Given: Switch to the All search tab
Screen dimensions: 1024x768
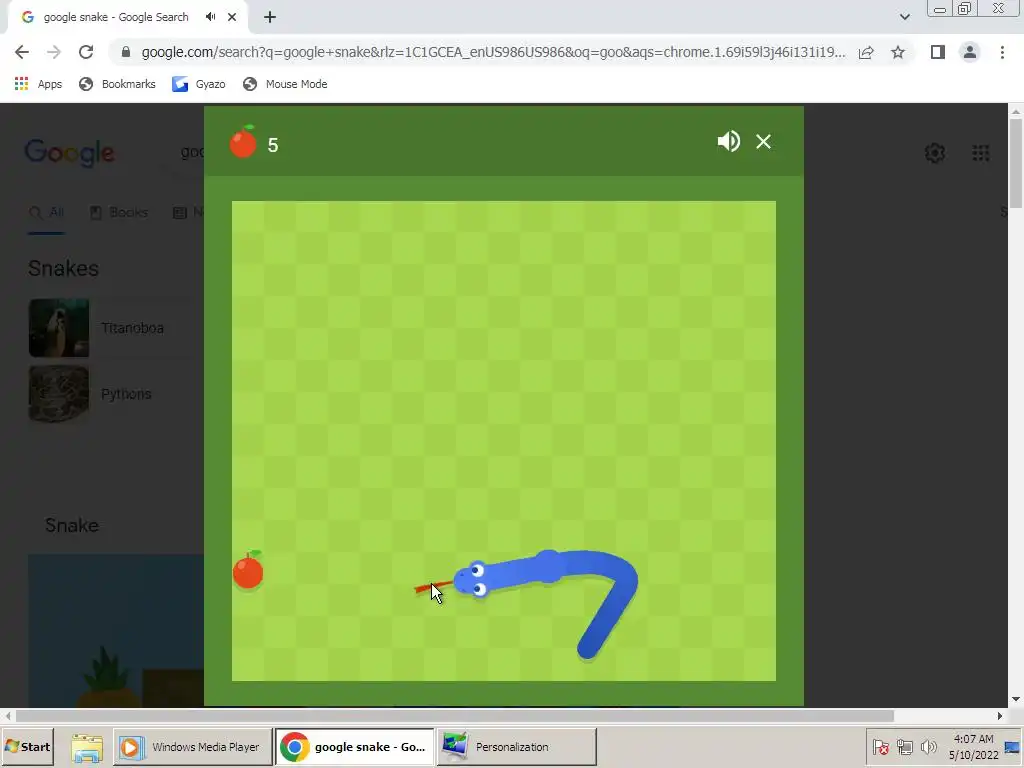Looking at the screenshot, I should click(x=46, y=212).
